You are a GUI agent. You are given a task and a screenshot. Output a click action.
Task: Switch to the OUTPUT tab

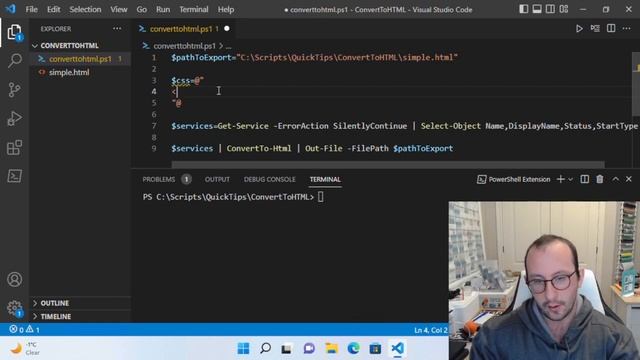(x=217, y=179)
